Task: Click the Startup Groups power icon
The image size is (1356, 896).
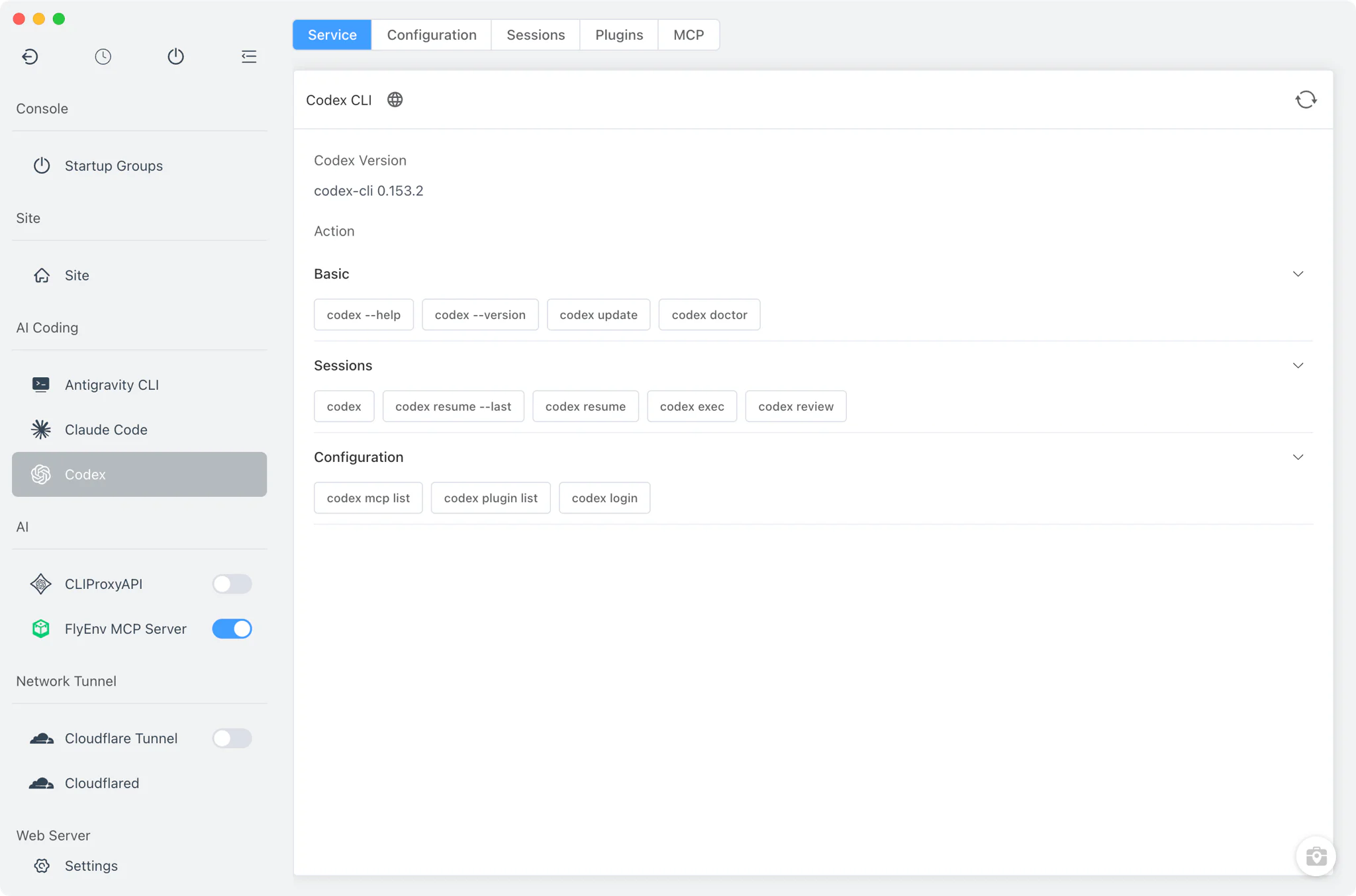Action: coord(42,165)
